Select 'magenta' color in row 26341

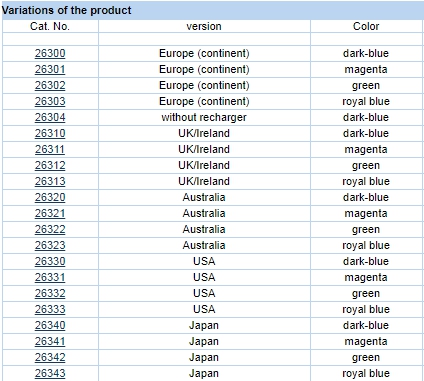point(366,341)
